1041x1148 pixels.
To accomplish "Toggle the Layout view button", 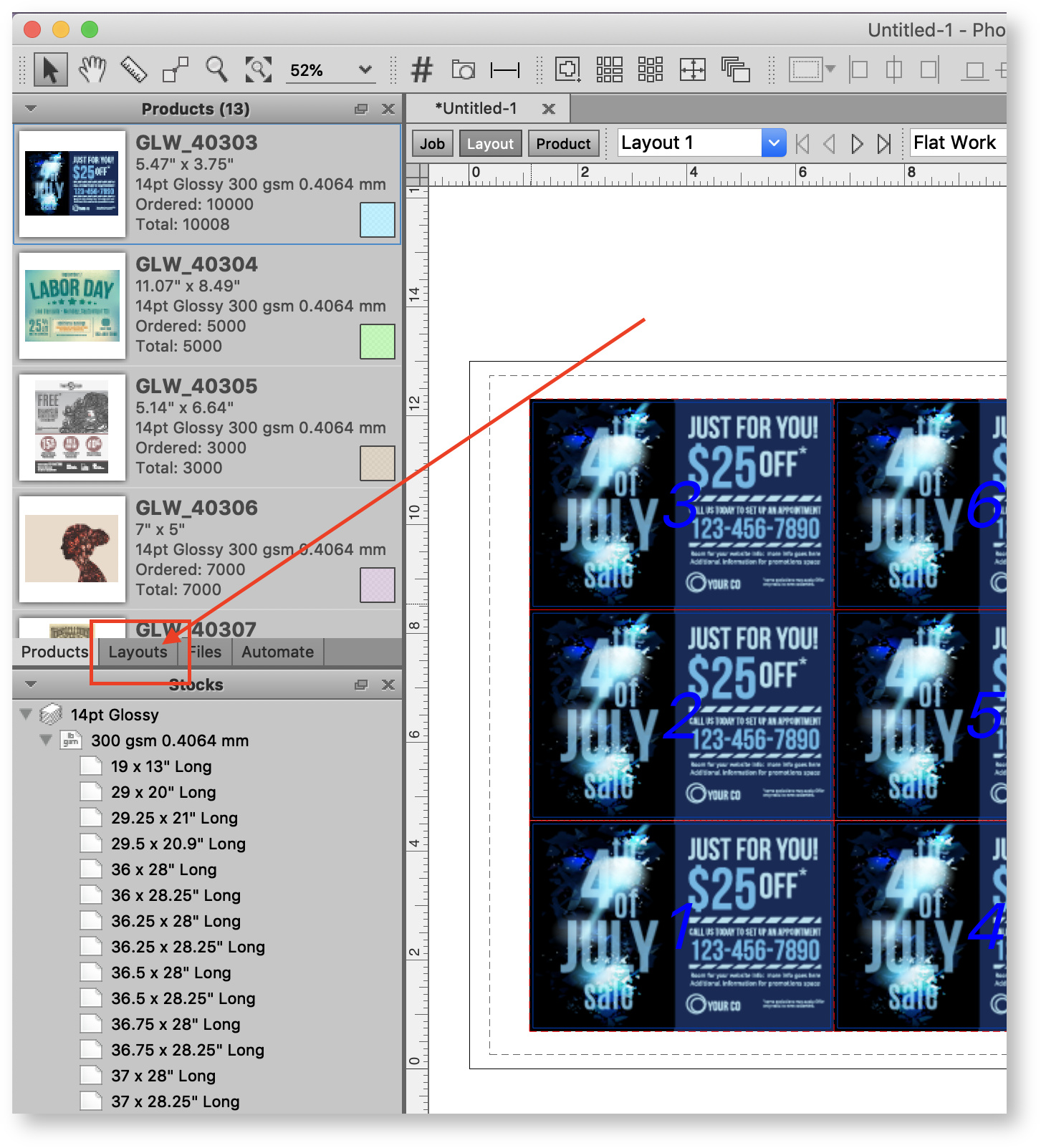I will click(x=490, y=143).
